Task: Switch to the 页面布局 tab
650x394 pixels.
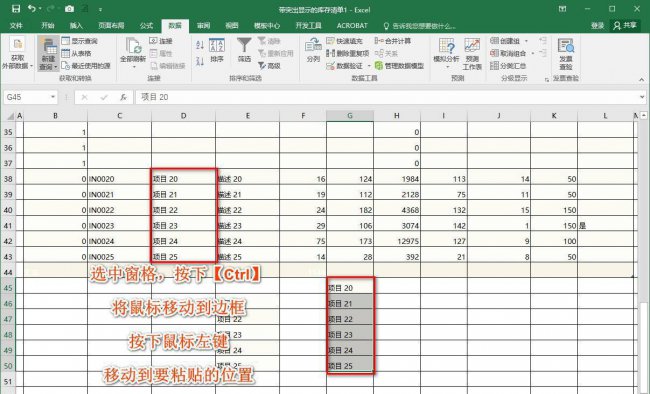Action: [111, 26]
